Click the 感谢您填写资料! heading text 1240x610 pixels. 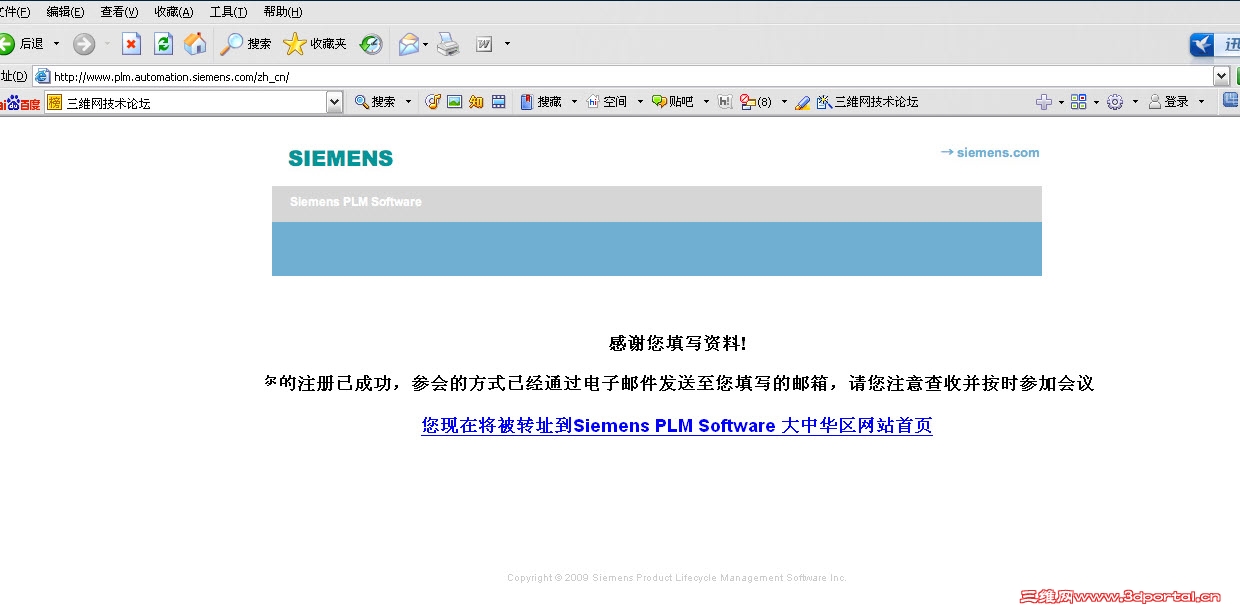click(x=677, y=344)
